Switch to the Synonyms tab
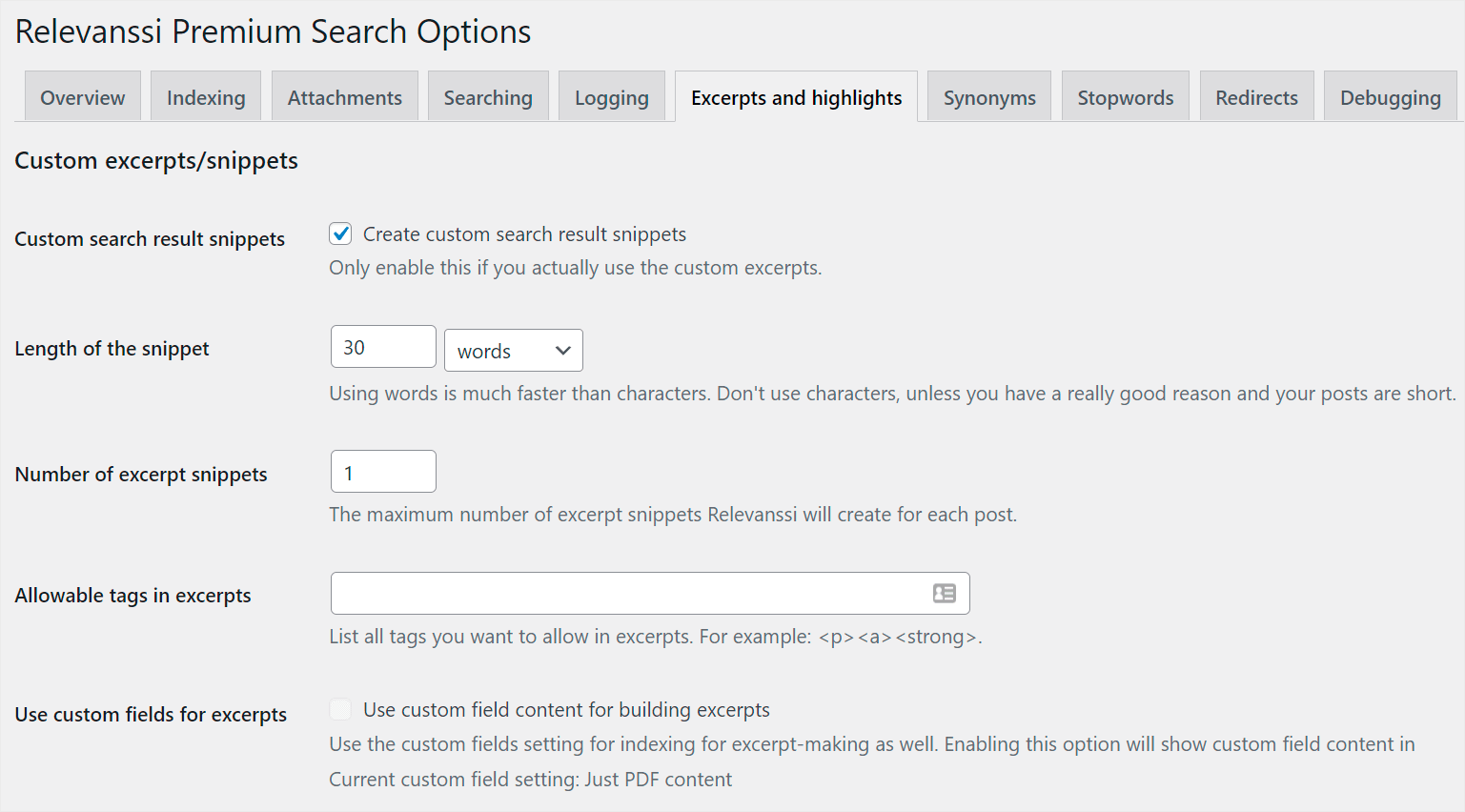The width and height of the screenshot is (1465, 812). point(989,97)
